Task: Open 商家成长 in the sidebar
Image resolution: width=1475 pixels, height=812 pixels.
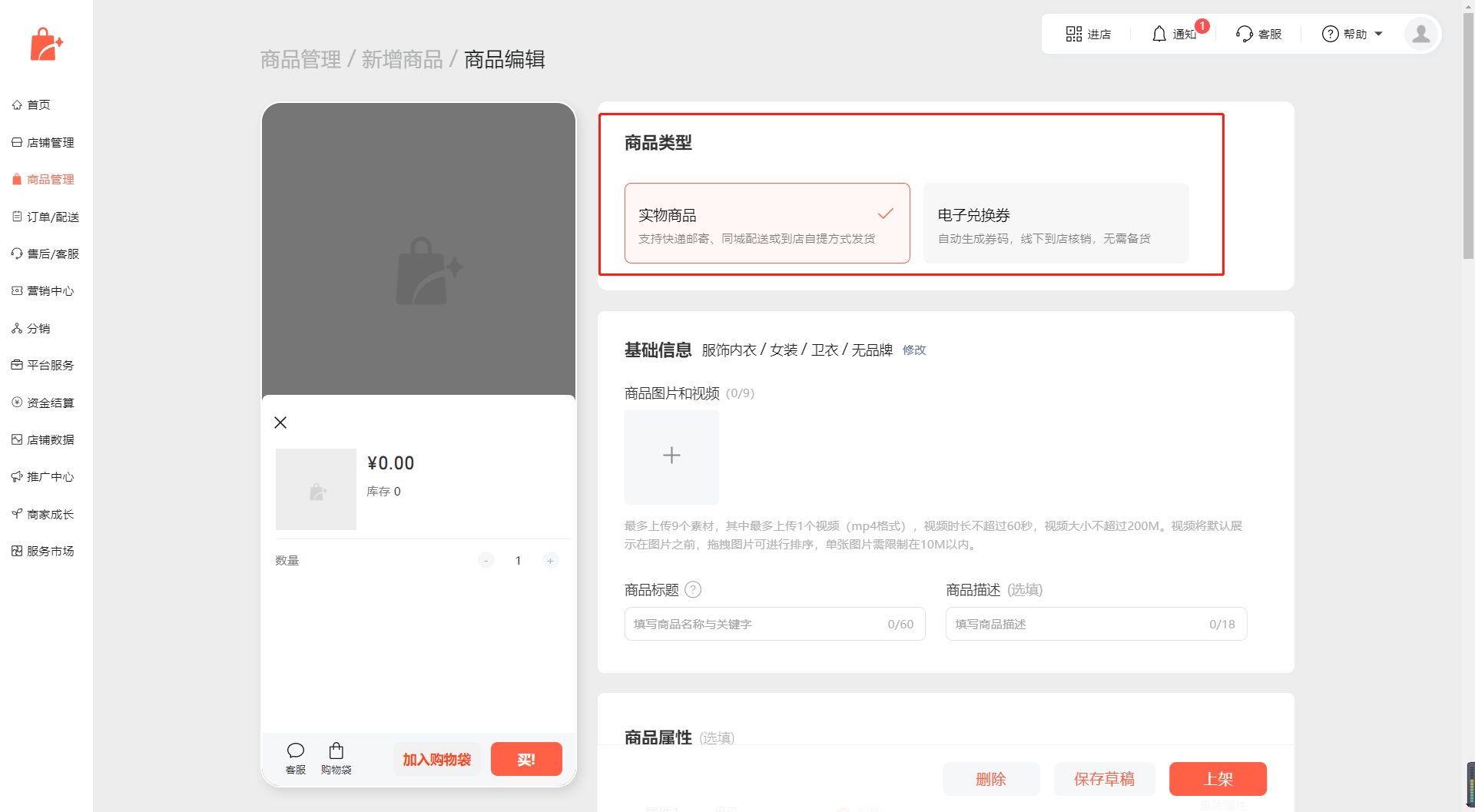Action: coord(43,515)
